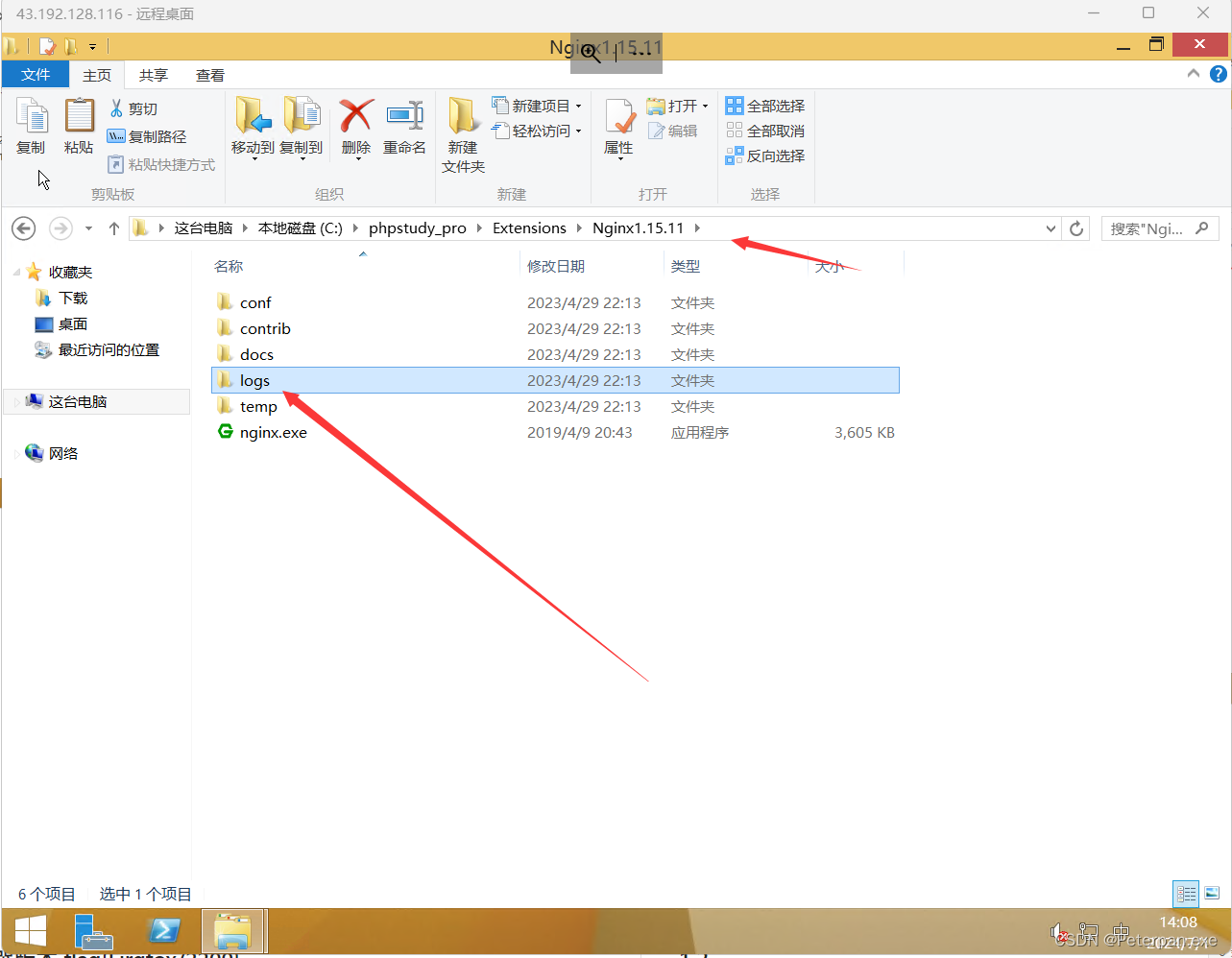Click the File Explorer taskbar icon
The width and height of the screenshot is (1232, 958).
[x=233, y=931]
